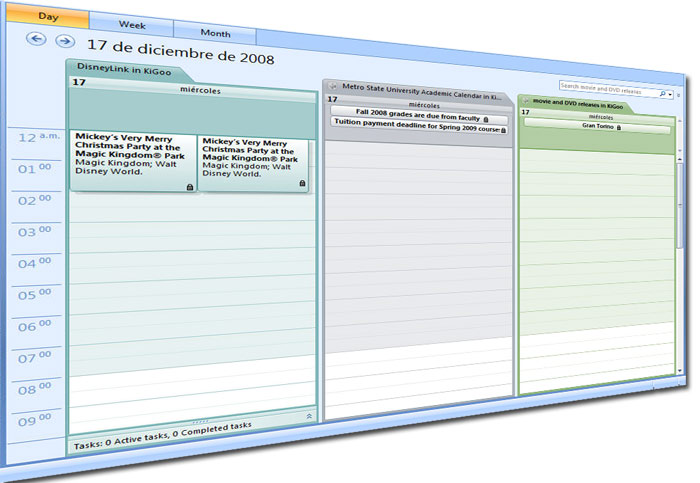Image resolution: width=700 pixels, height=483 pixels.
Task: Click the 01:00 time label
Action: (34, 168)
